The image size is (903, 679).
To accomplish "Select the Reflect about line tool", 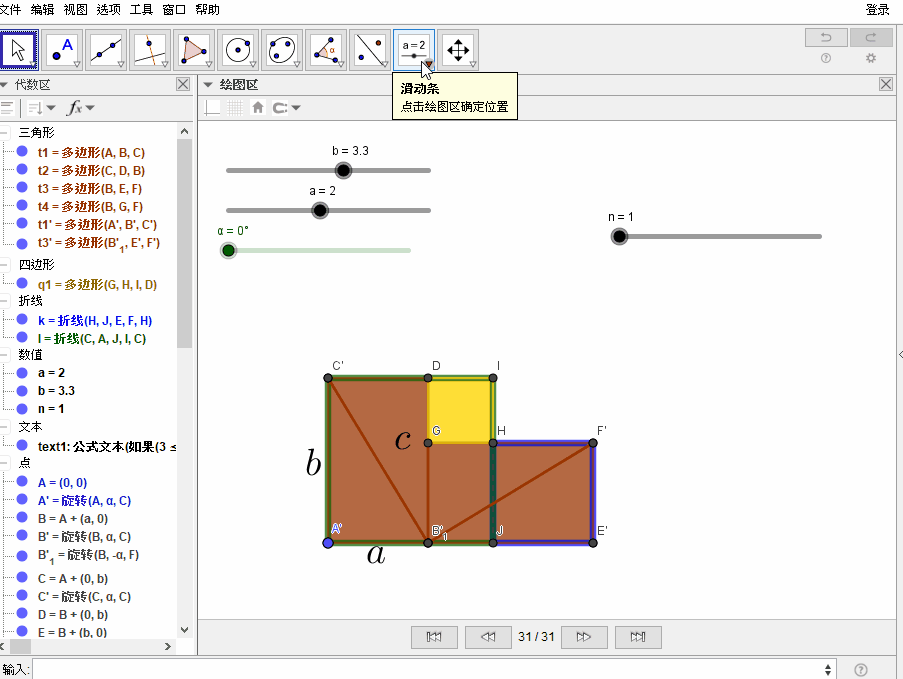I will [370, 50].
